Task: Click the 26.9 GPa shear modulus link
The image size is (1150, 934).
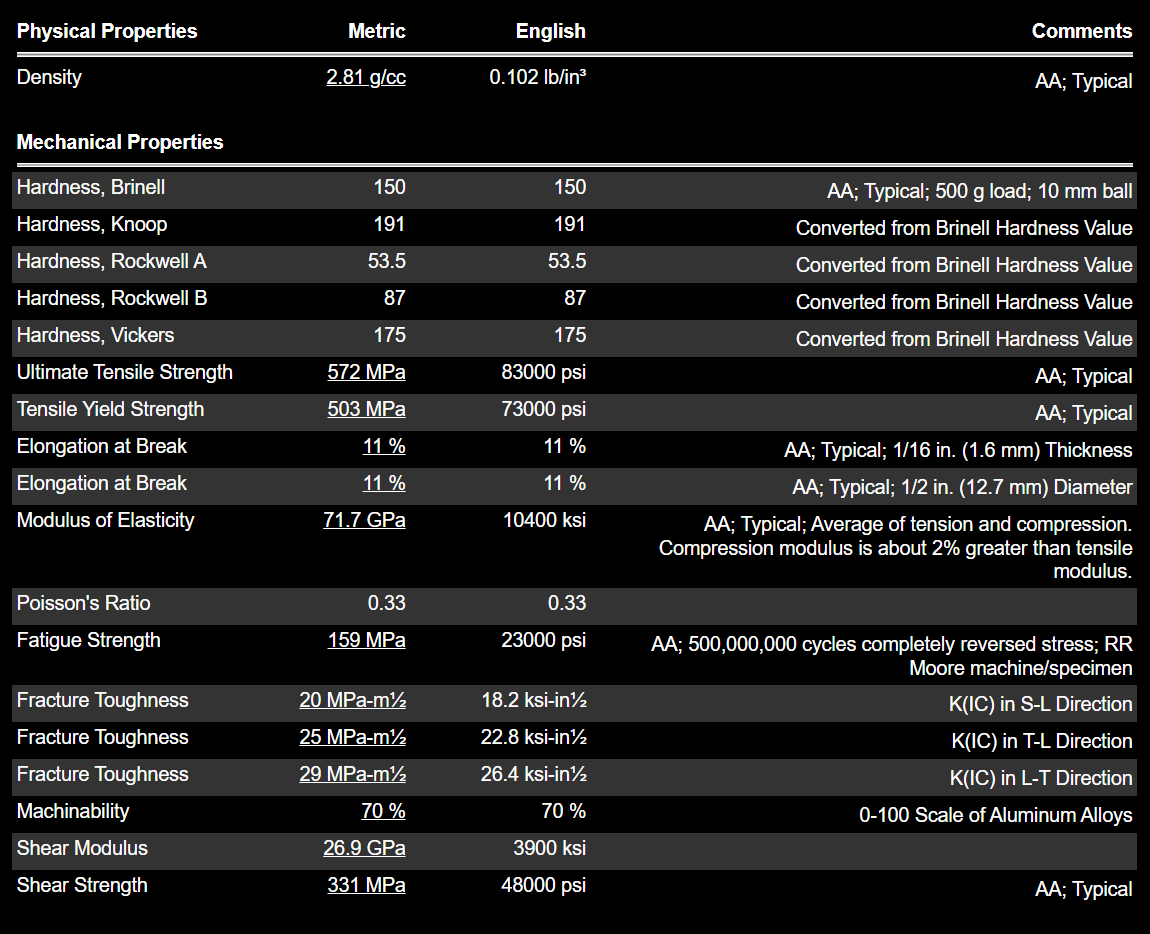Action: point(364,847)
